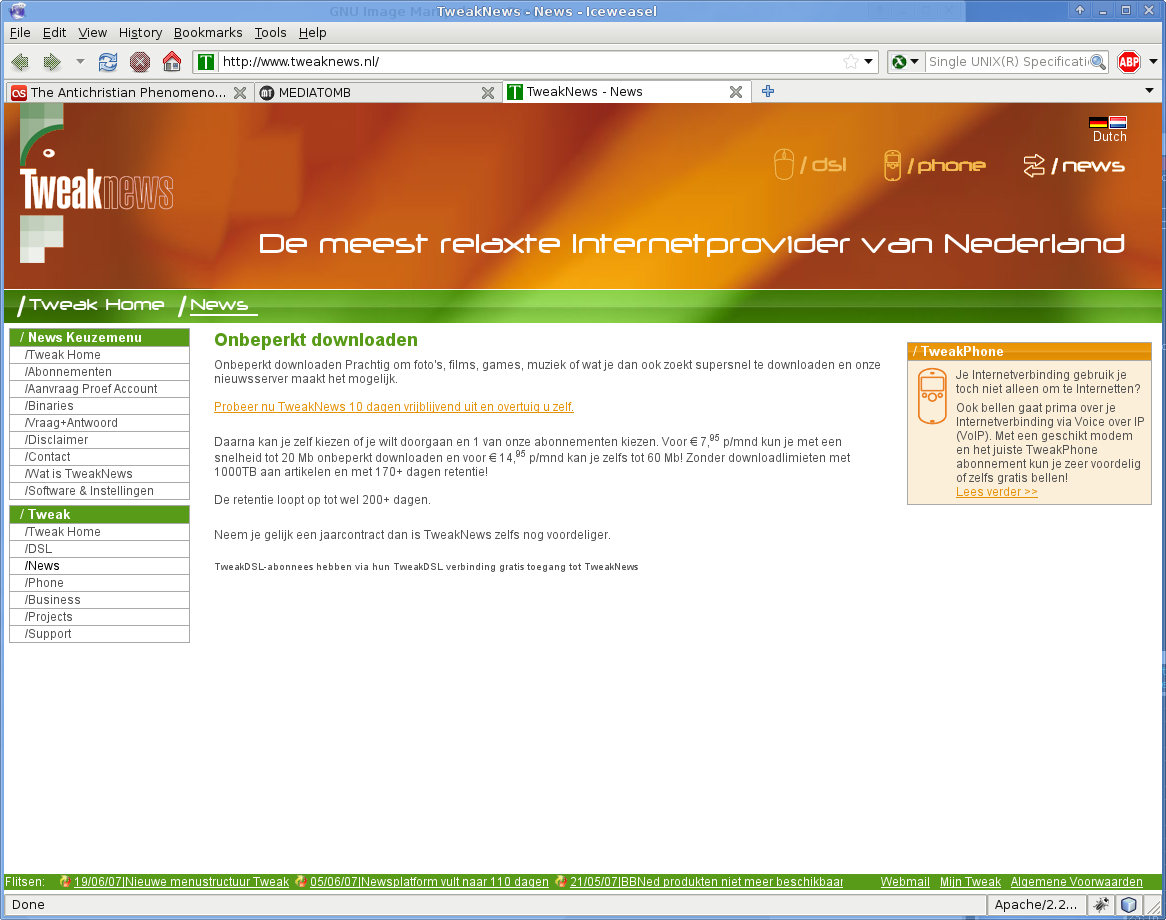
Task: Open the /Binaries menu item
Action: point(100,406)
